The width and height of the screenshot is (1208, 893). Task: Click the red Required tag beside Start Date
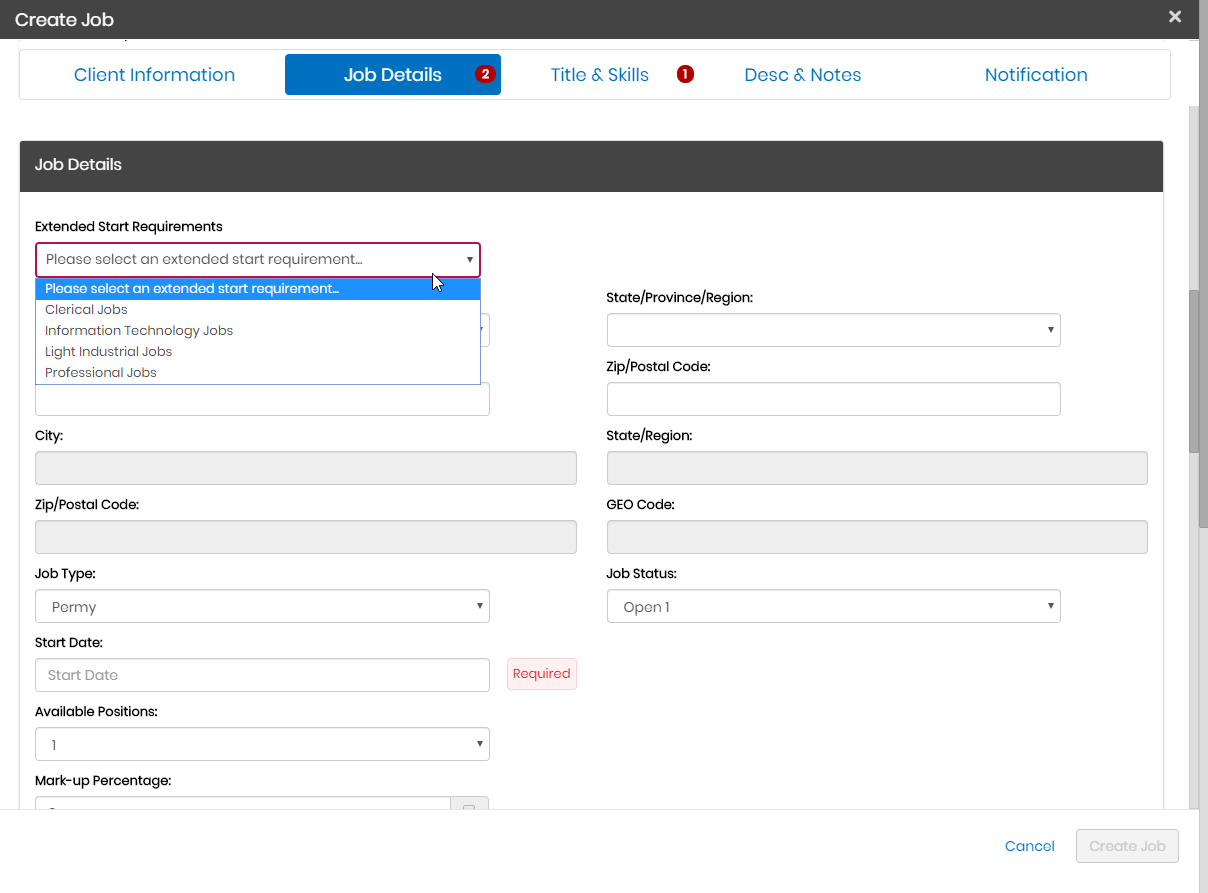point(541,674)
